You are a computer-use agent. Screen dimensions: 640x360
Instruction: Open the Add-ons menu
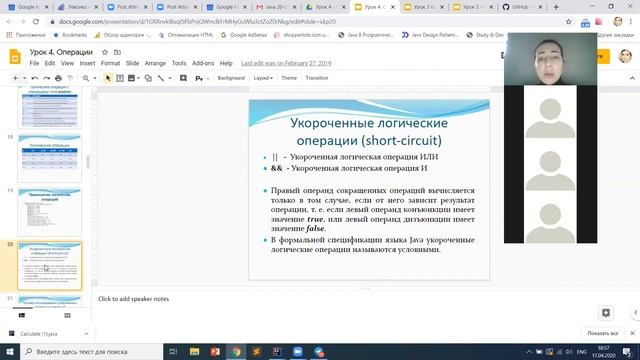tap(203, 63)
